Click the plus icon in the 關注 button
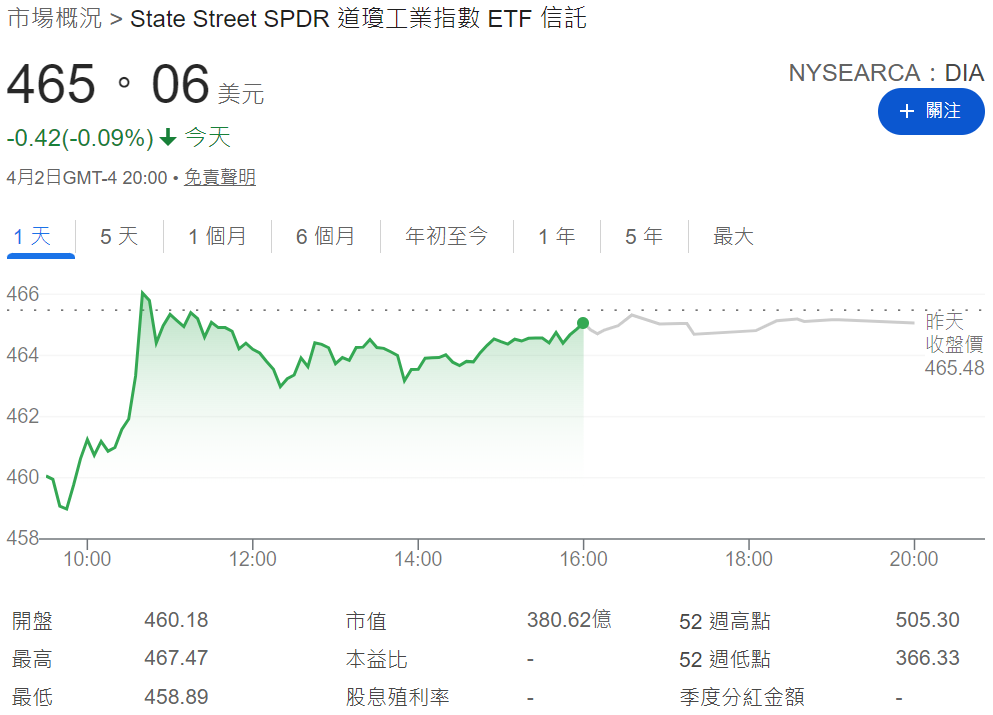This screenshot has width=993, height=715. point(907,111)
